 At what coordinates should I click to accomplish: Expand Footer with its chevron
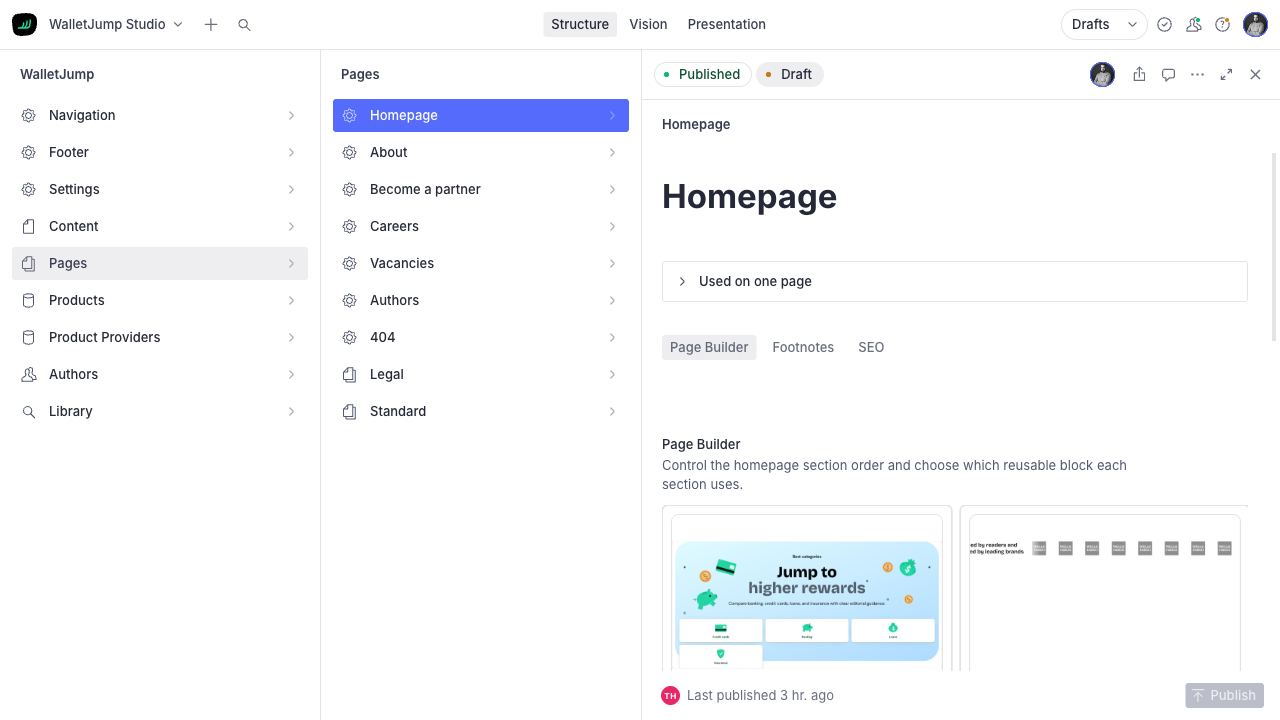291,152
